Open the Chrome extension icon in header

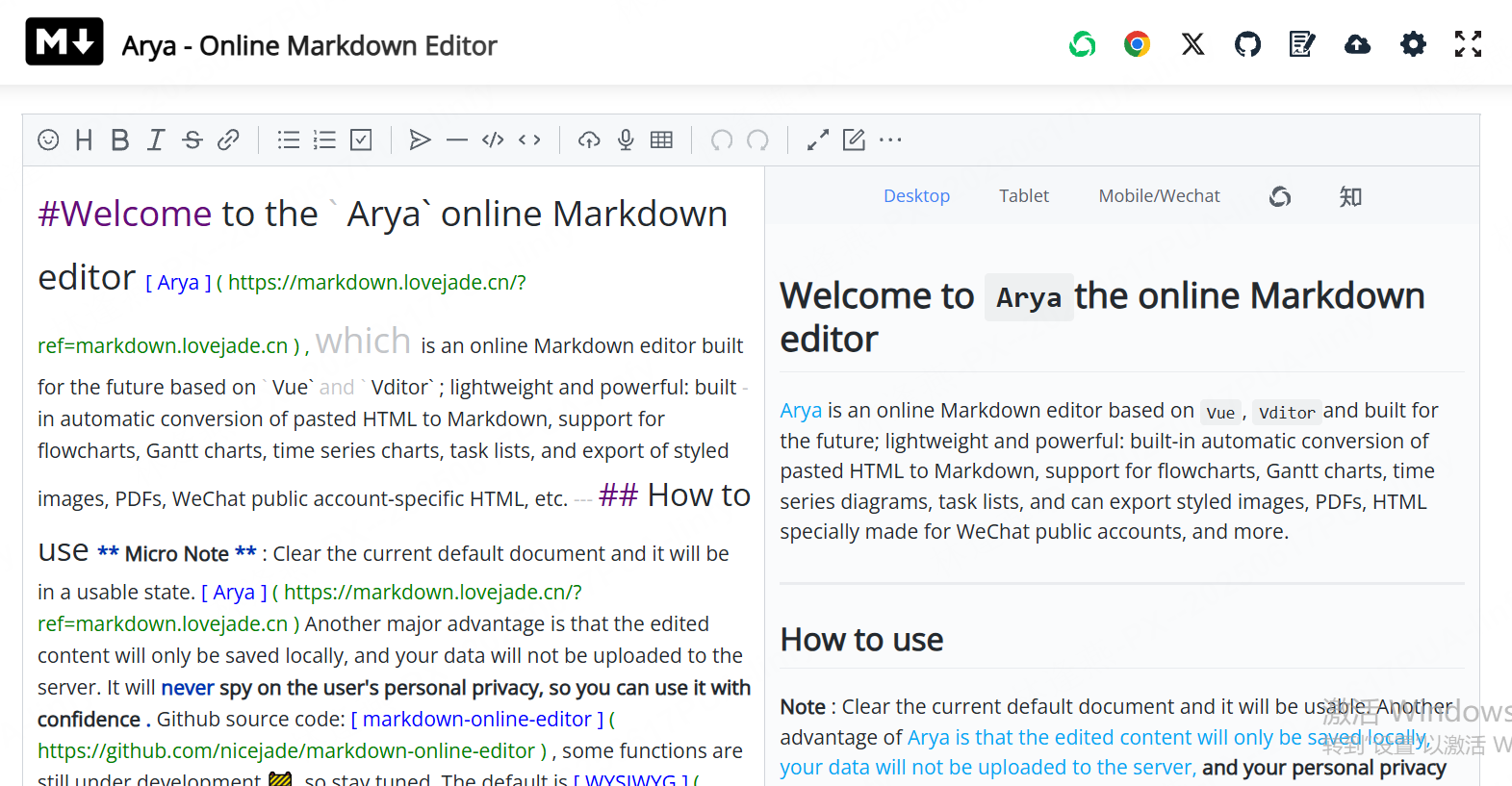[x=1138, y=44]
